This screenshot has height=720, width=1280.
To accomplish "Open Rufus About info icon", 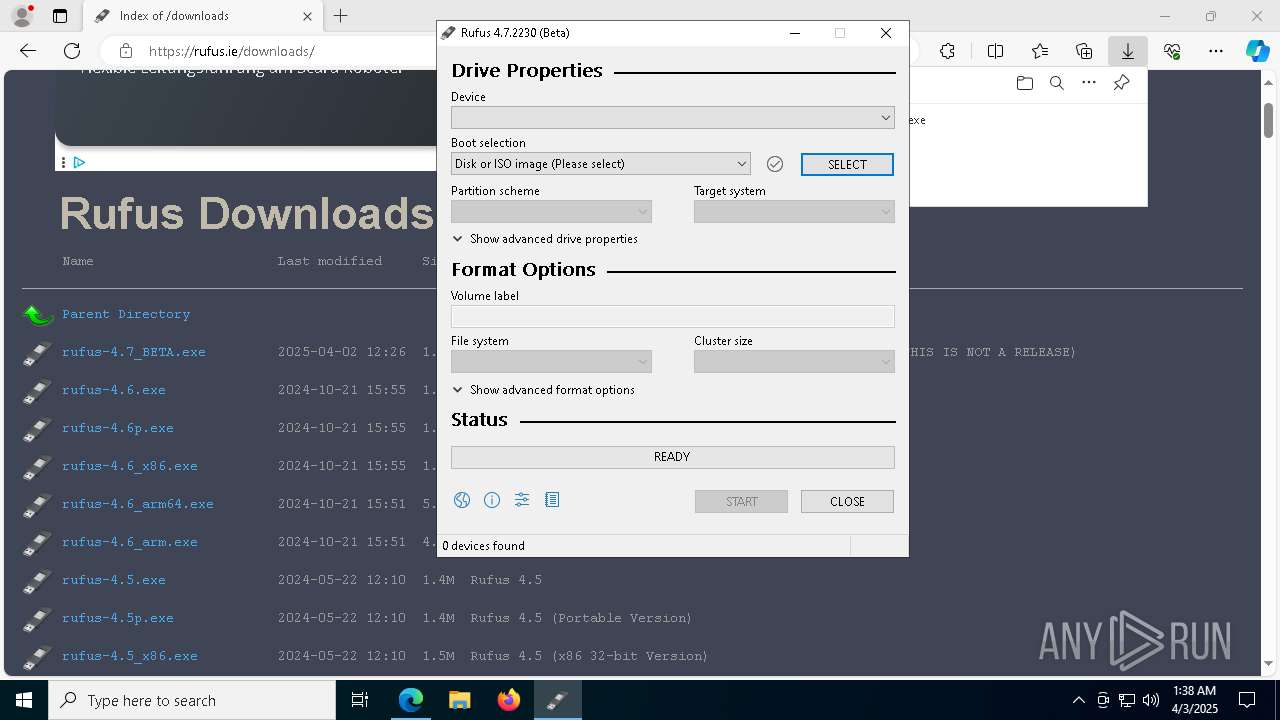I will (x=492, y=500).
